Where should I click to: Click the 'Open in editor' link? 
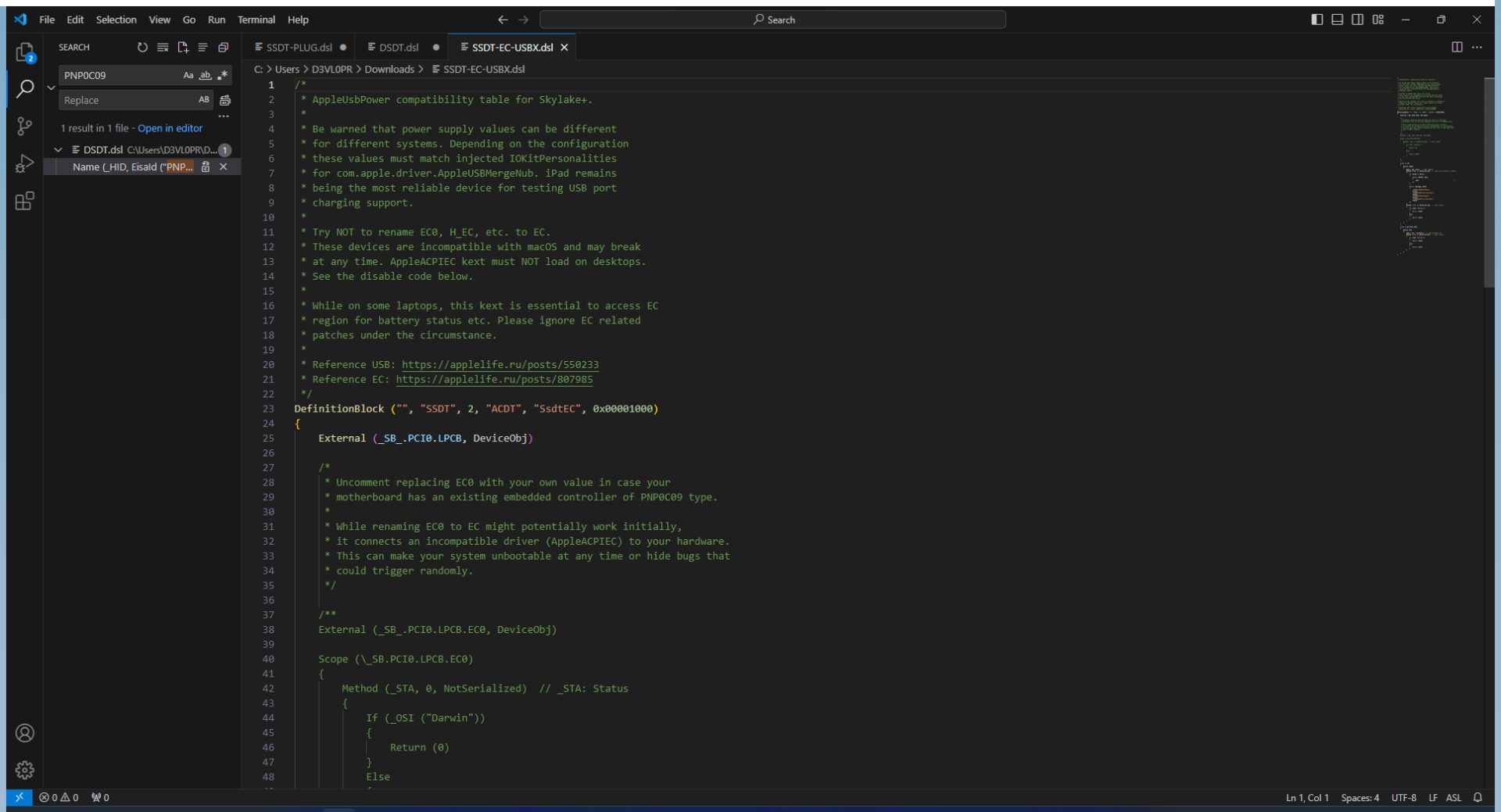[170, 128]
